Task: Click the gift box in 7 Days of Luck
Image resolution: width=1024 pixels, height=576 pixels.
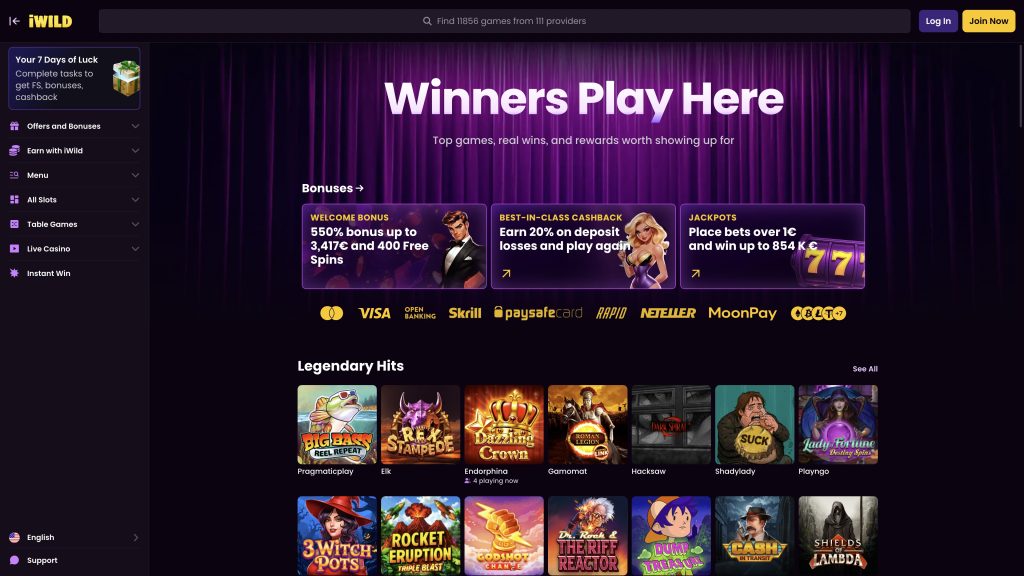Action: point(126,78)
